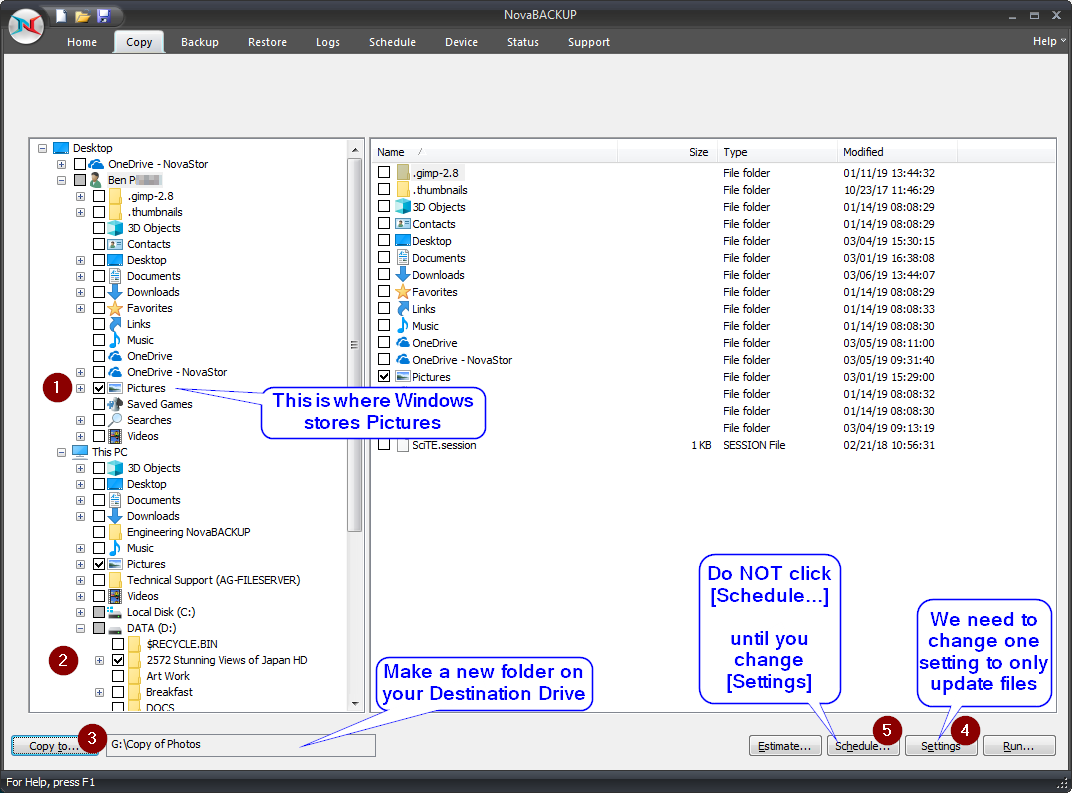1072x793 pixels.
Task: Collapse the DATA (D:) drive node
Action: coord(81,628)
